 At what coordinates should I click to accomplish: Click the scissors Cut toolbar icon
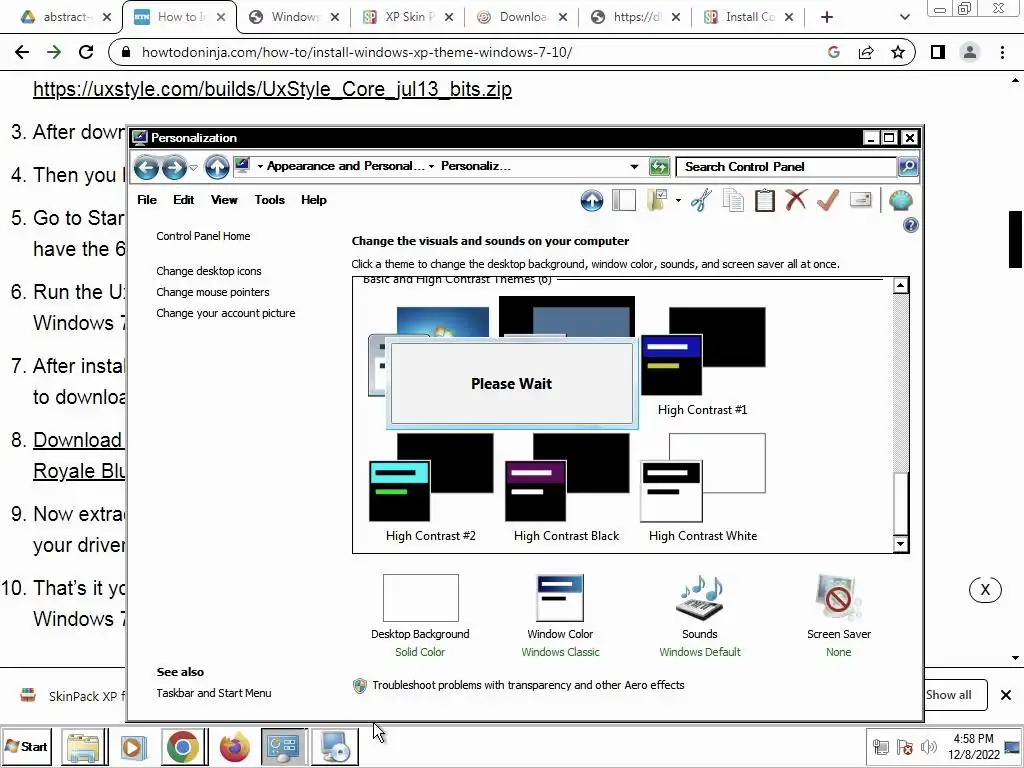(701, 200)
